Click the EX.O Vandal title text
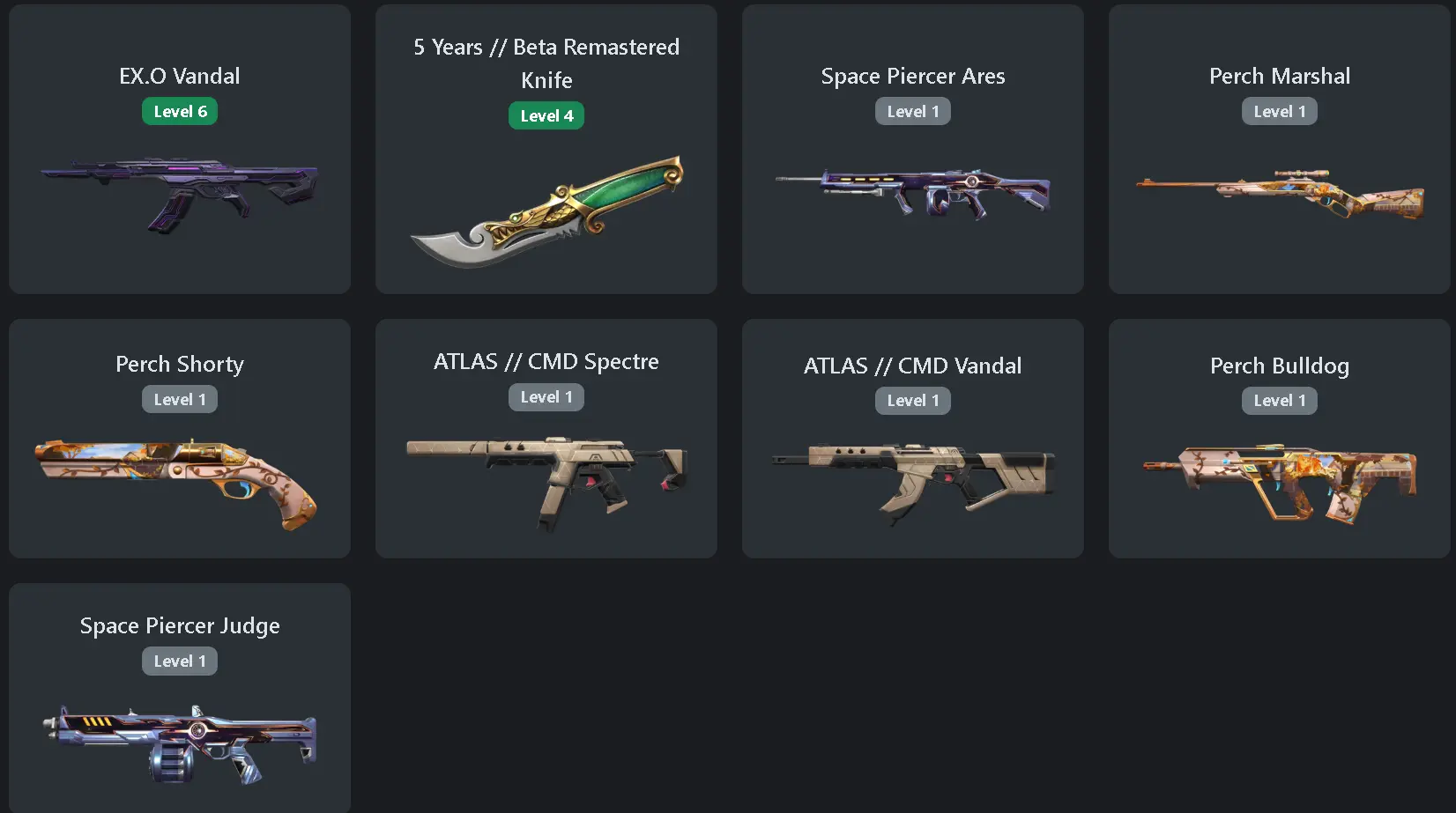Viewport: 1456px width, 813px height. [x=180, y=77]
